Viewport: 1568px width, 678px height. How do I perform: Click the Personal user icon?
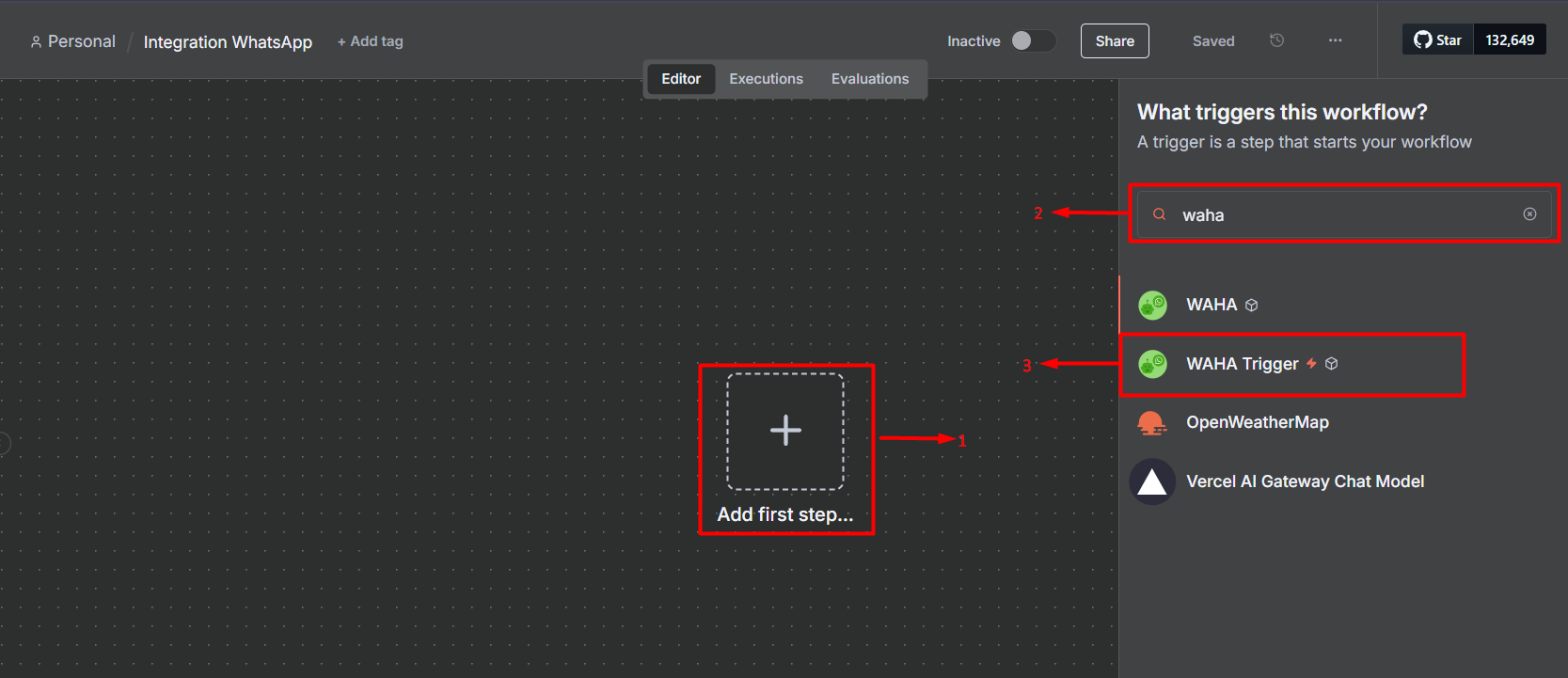coord(36,41)
